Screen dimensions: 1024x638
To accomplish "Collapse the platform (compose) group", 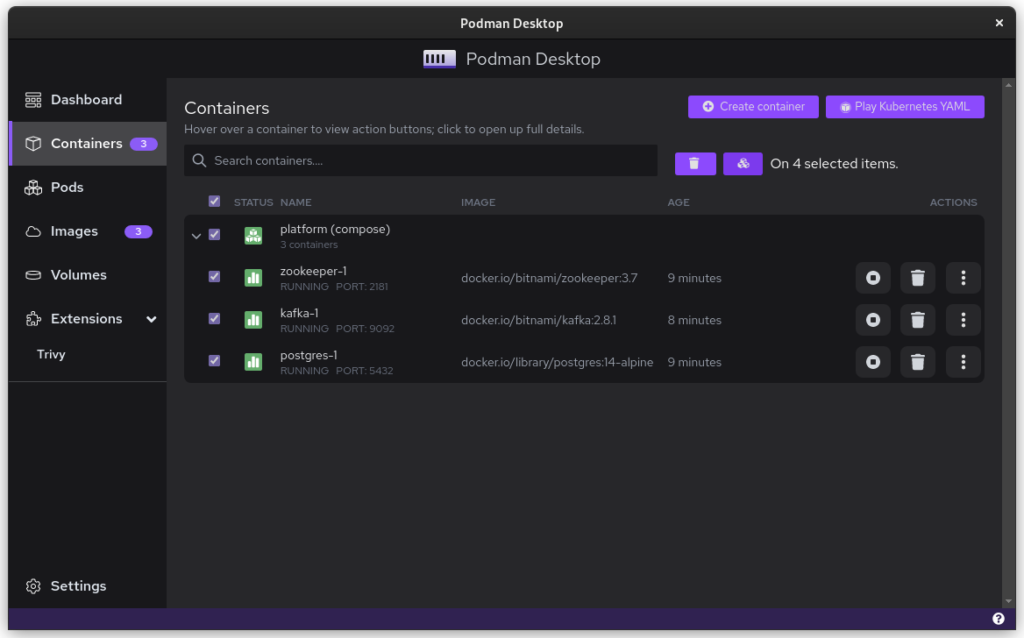I will click(x=196, y=236).
